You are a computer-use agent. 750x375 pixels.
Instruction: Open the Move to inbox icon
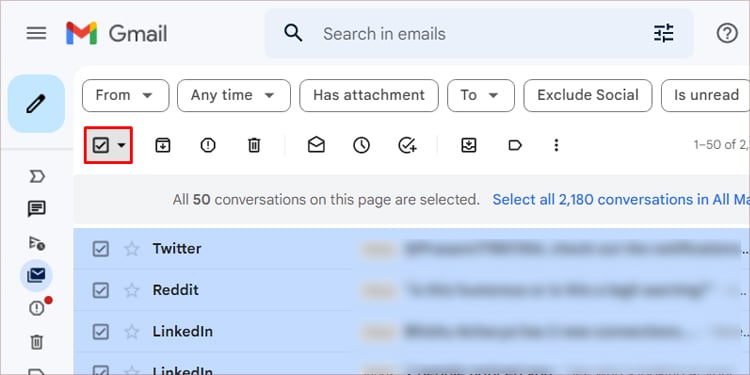(x=469, y=145)
